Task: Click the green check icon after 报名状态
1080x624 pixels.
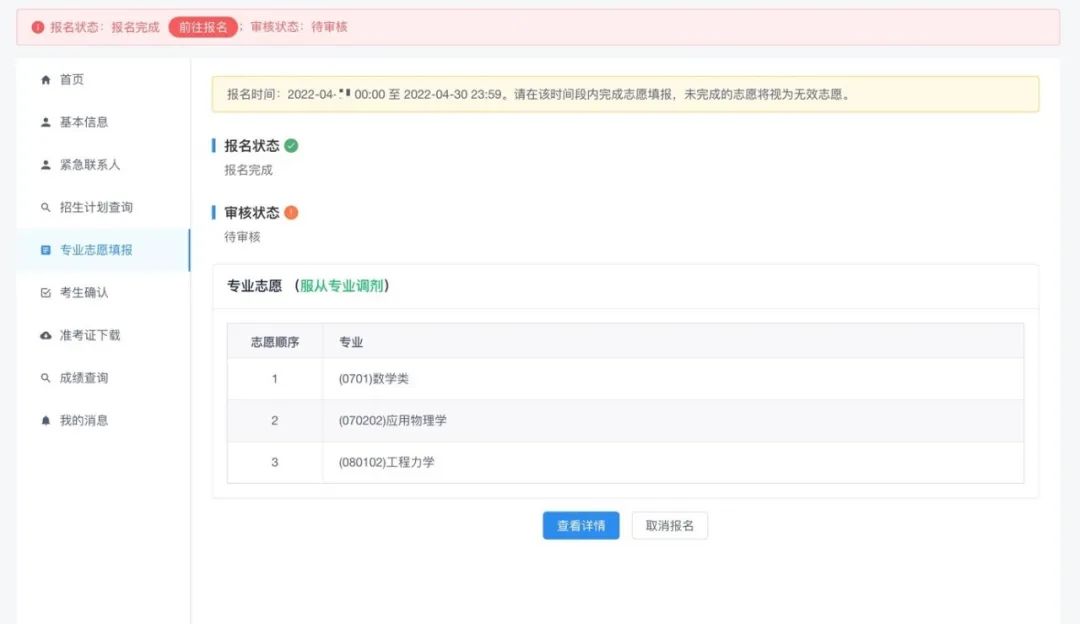Action: click(x=289, y=144)
